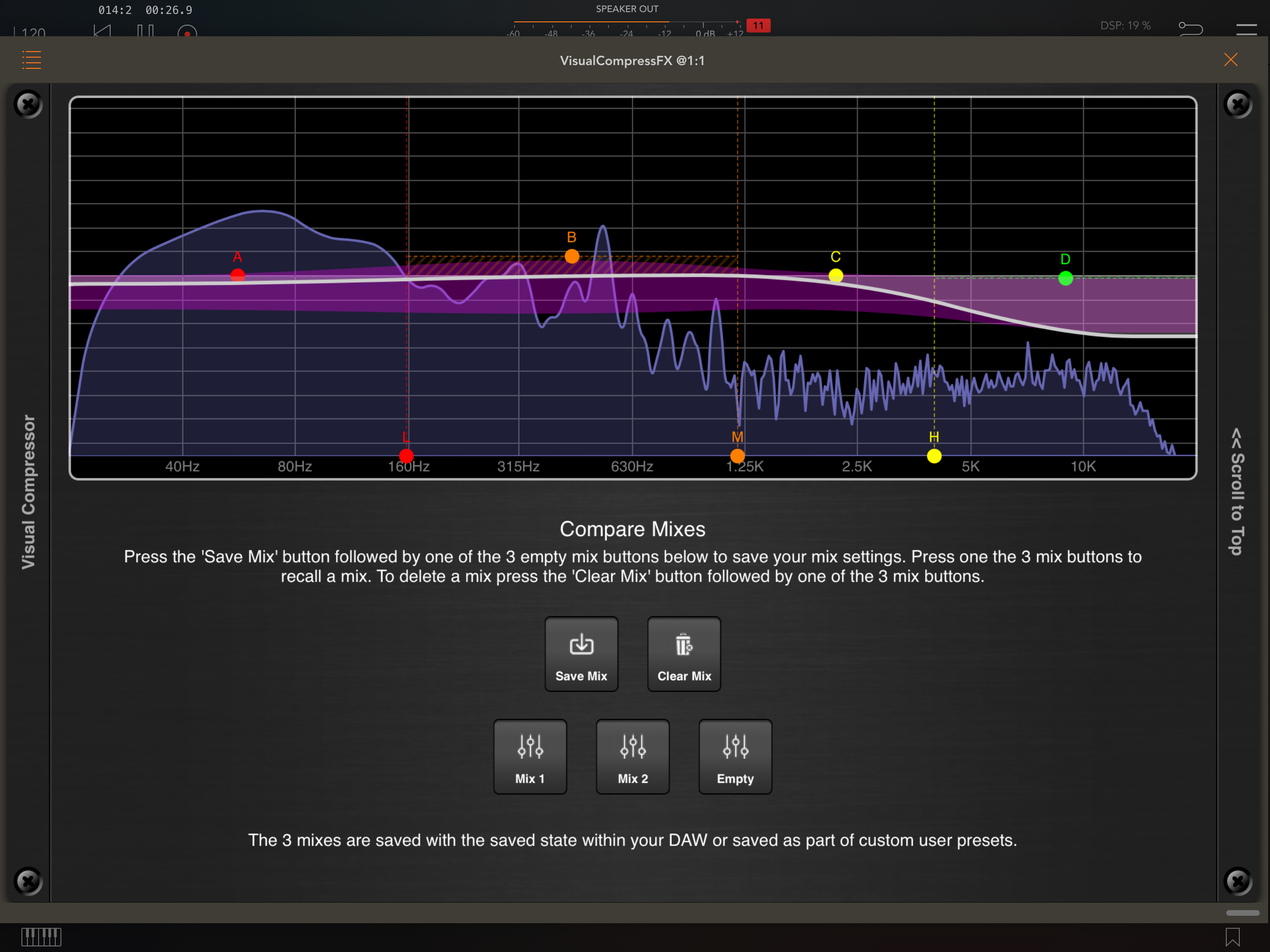Select the orange band handle B
The width and height of the screenshot is (1270, 952).
[572, 257]
